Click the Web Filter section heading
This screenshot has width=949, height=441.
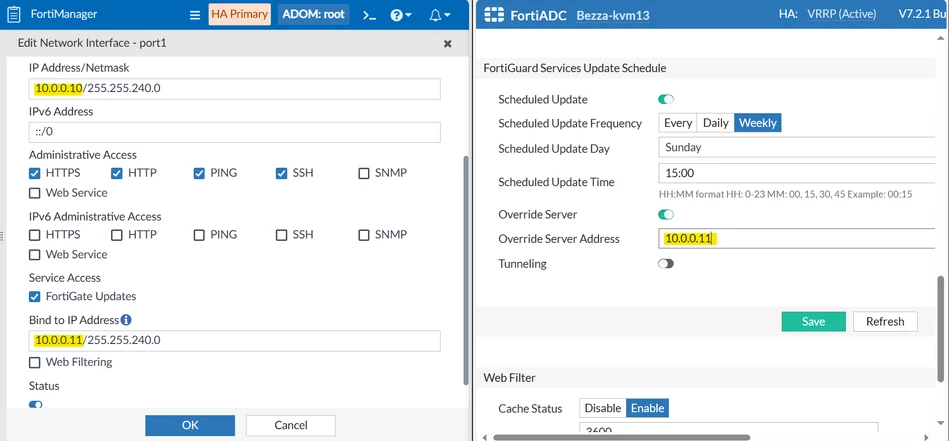[x=510, y=378]
